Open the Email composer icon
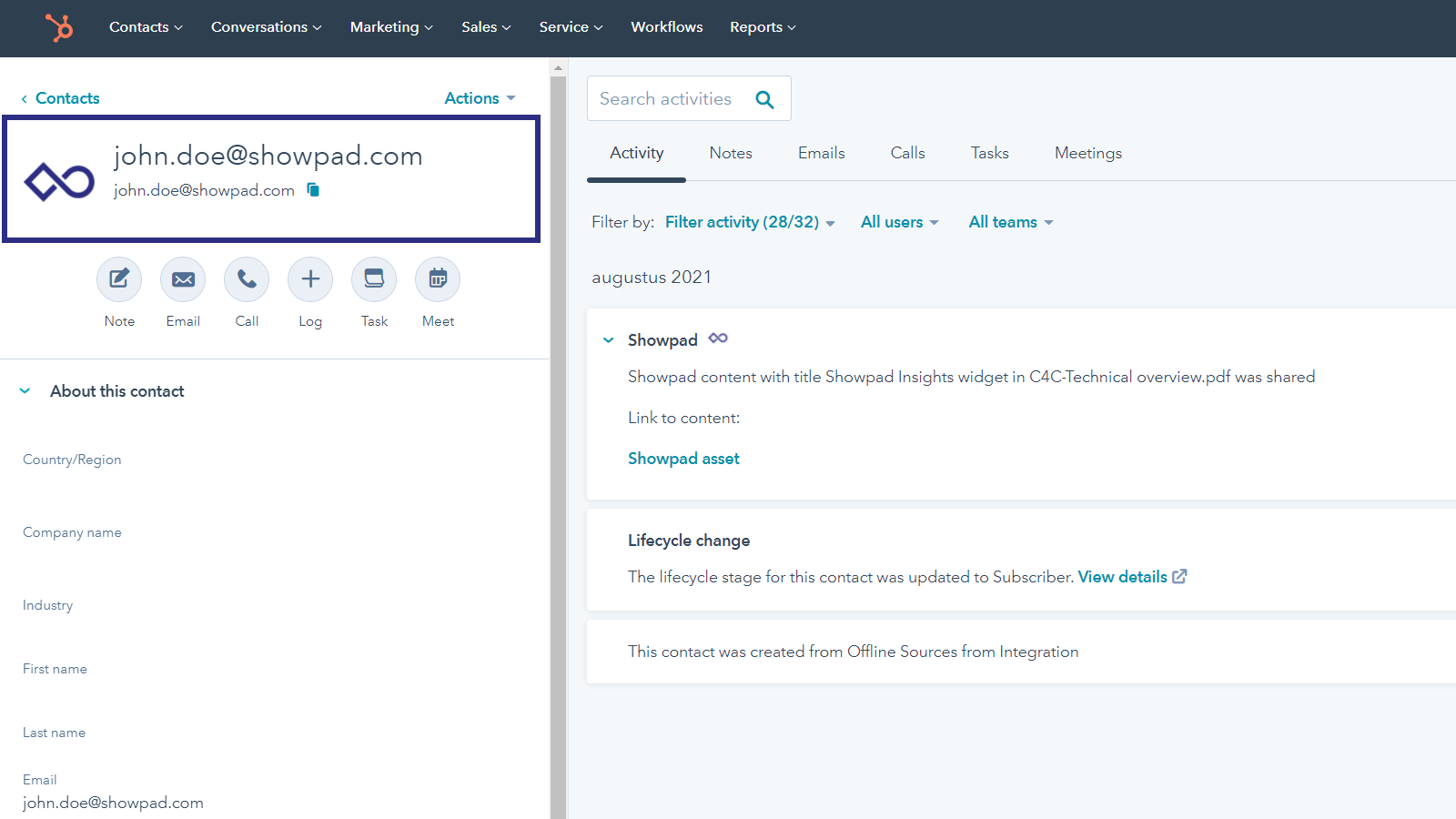 (x=183, y=278)
